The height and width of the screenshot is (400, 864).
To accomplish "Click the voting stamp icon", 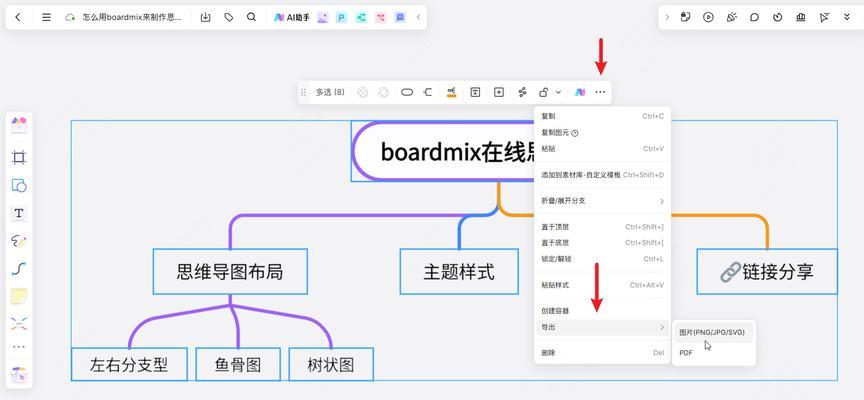I will 801,17.
